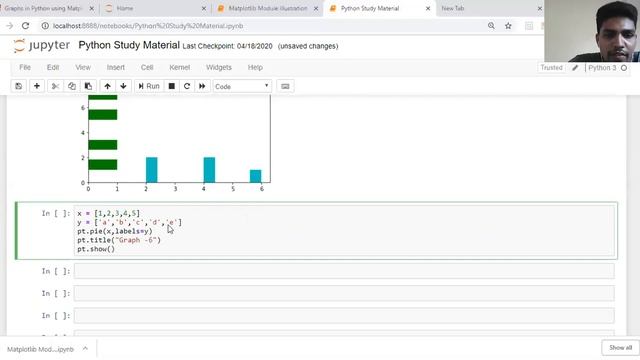Viewport: 640px width, 360px height.
Task: Move selected cell up arrow
Action: pyautogui.click(x=107, y=86)
